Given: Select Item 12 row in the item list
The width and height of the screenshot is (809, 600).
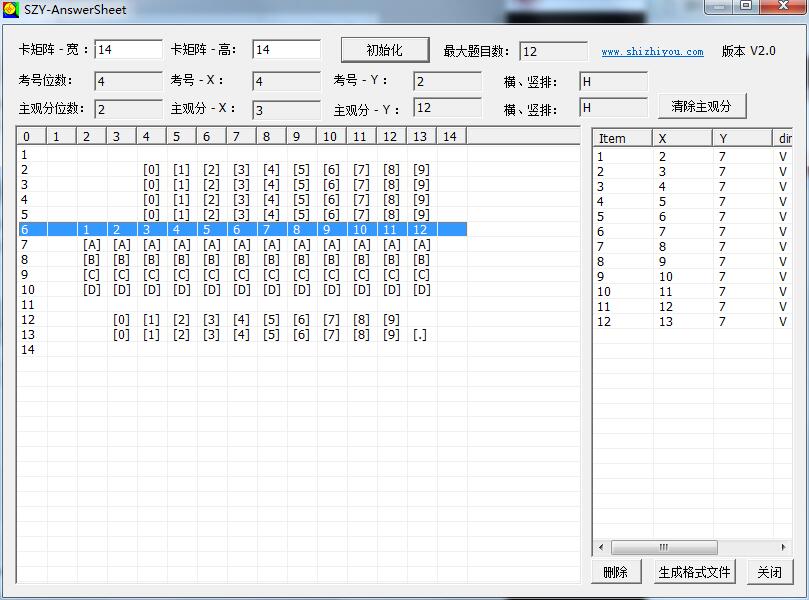Looking at the screenshot, I should pos(692,321).
